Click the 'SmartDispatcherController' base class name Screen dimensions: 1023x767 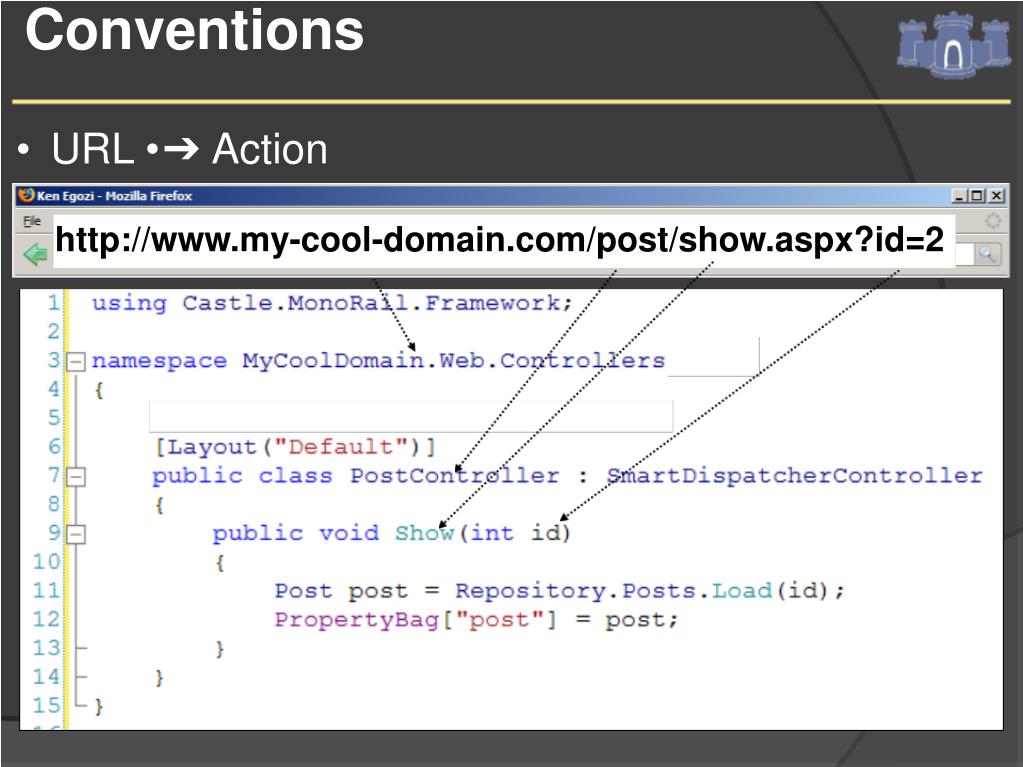click(x=795, y=476)
